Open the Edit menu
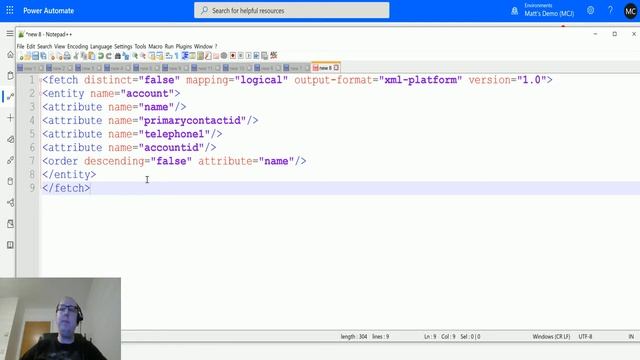The width and height of the screenshot is (640, 360). pyautogui.click(x=31, y=47)
